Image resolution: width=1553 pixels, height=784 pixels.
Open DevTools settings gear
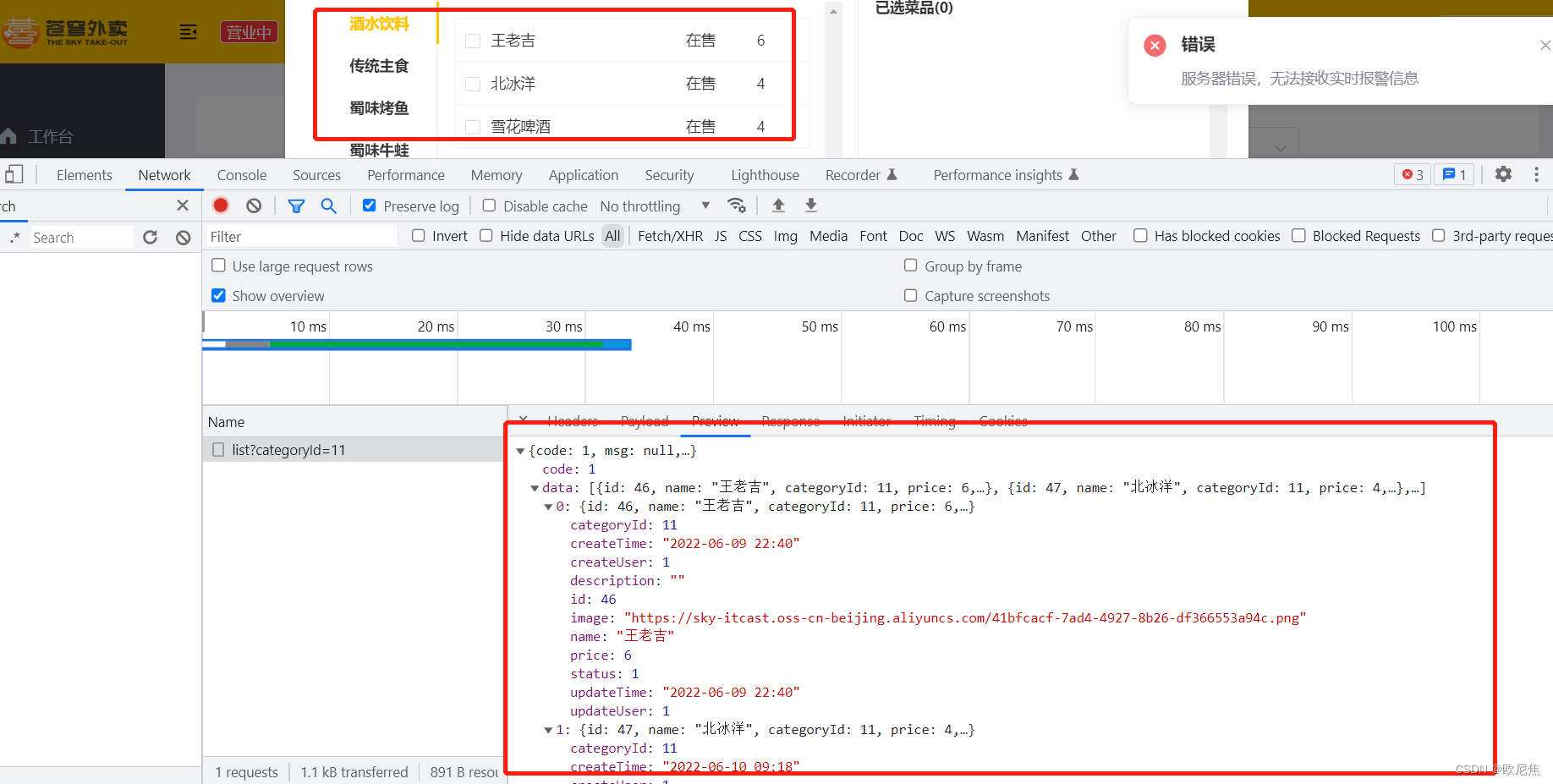[x=1503, y=174]
